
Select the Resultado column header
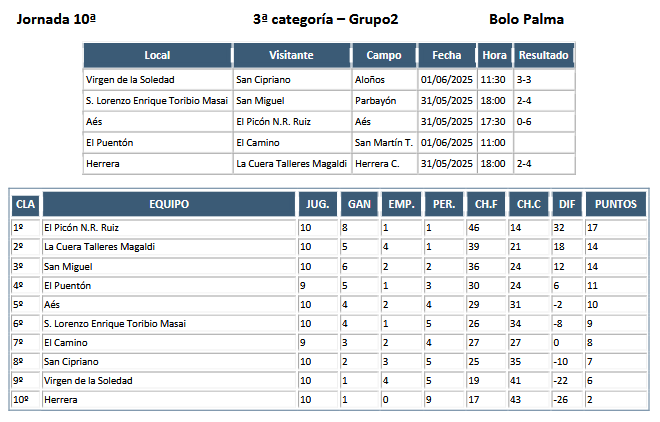543,55
